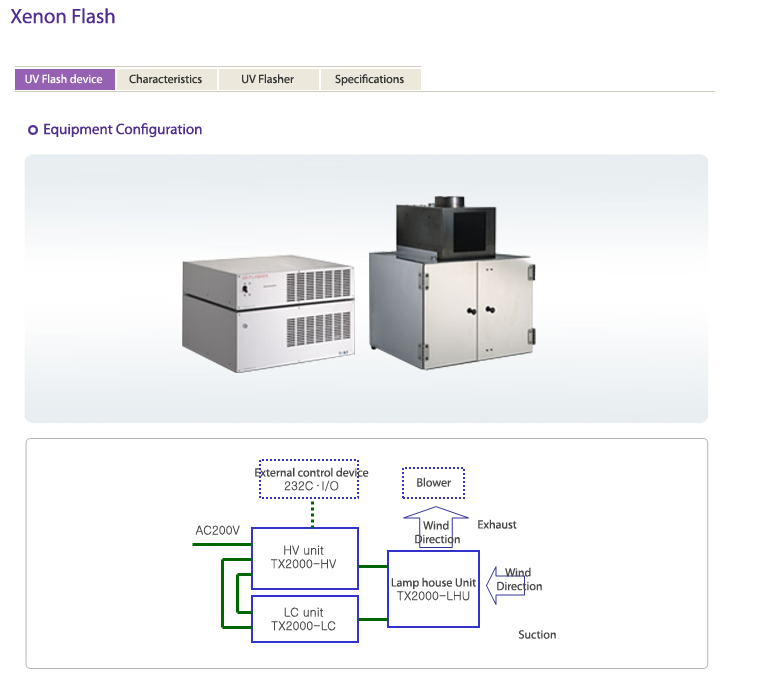This screenshot has height=682, width=760.
Task: Click the LC unit TX2000-LC block
Action: pyautogui.click(x=305, y=619)
